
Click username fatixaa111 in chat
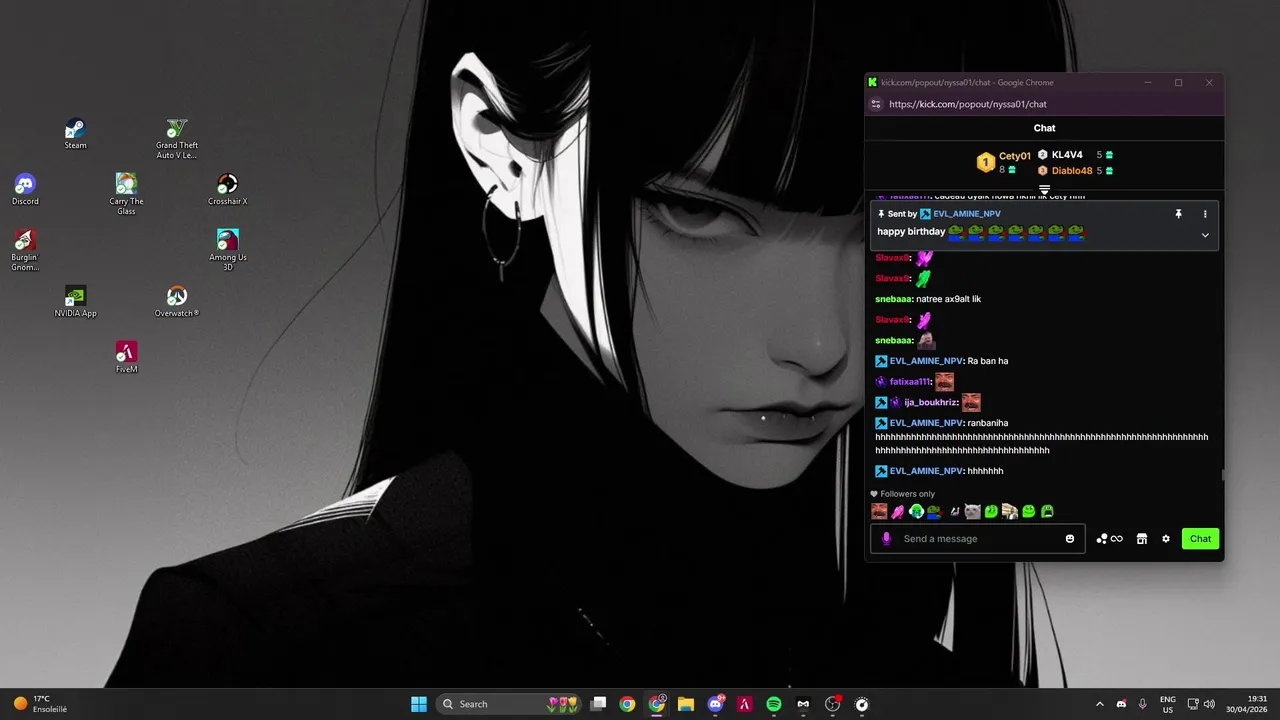tap(910, 382)
